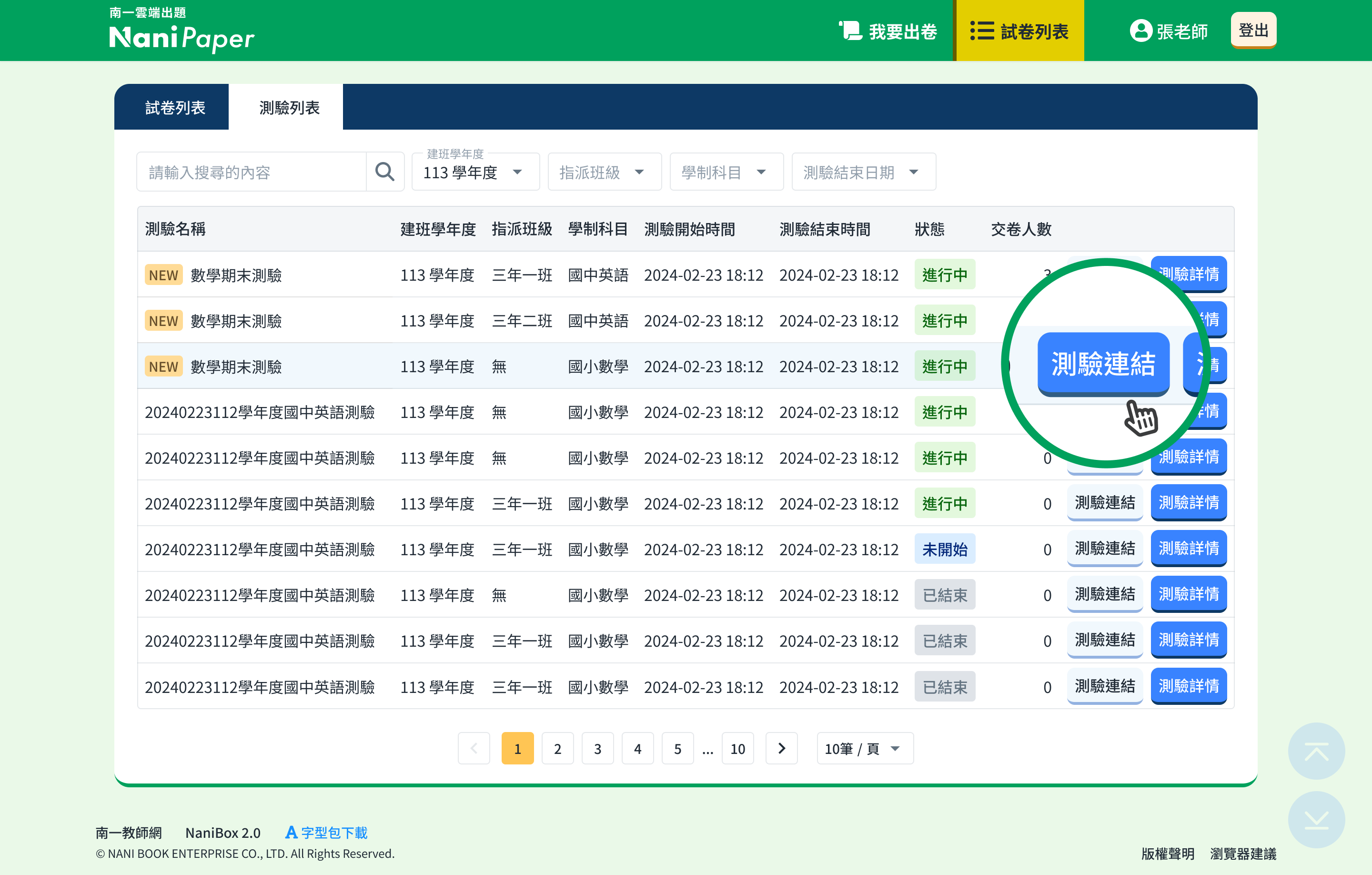Open 試卷列表 in header navigation
Screen dimensions: 1372x875
(x=1019, y=31)
